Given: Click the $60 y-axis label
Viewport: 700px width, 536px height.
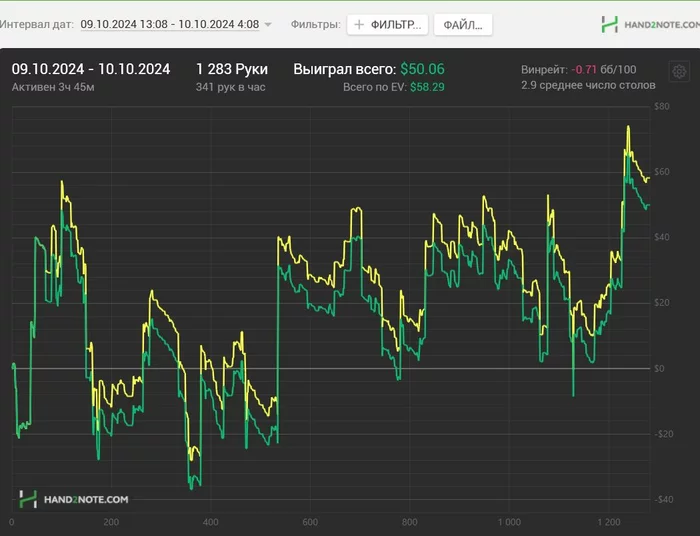Looking at the screenshot, I should coord(662,172).
